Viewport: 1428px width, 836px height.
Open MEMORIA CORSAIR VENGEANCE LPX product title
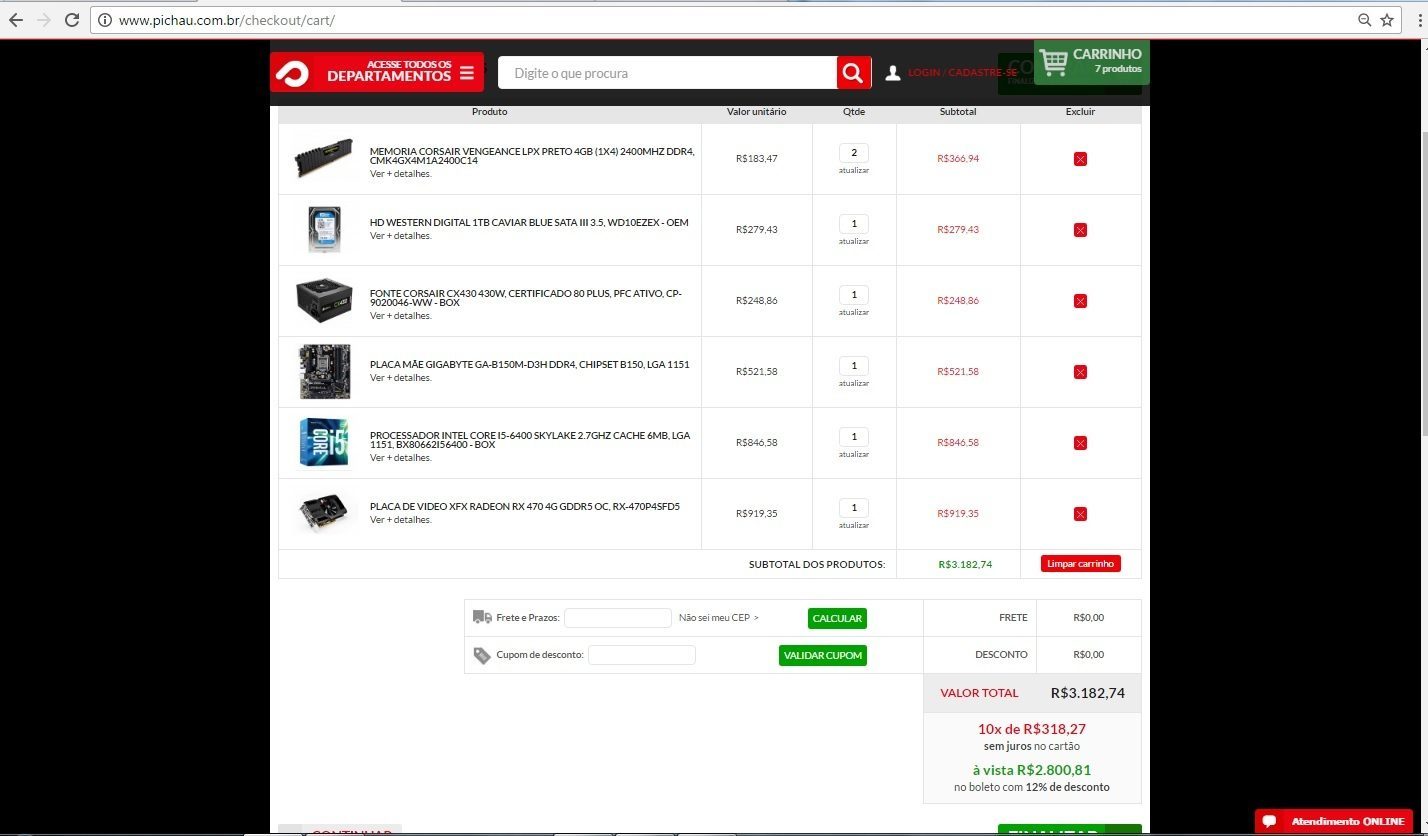(x=532, y=156)
